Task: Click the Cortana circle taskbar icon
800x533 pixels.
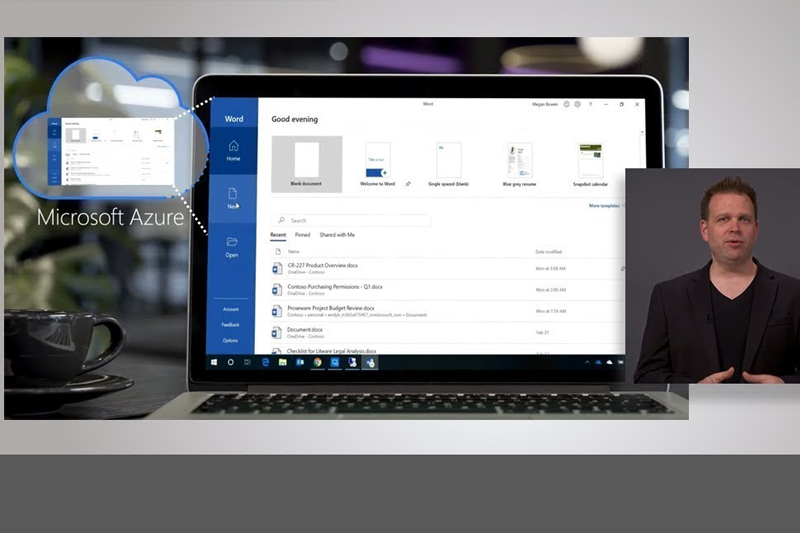Action: tap(231, 362)
